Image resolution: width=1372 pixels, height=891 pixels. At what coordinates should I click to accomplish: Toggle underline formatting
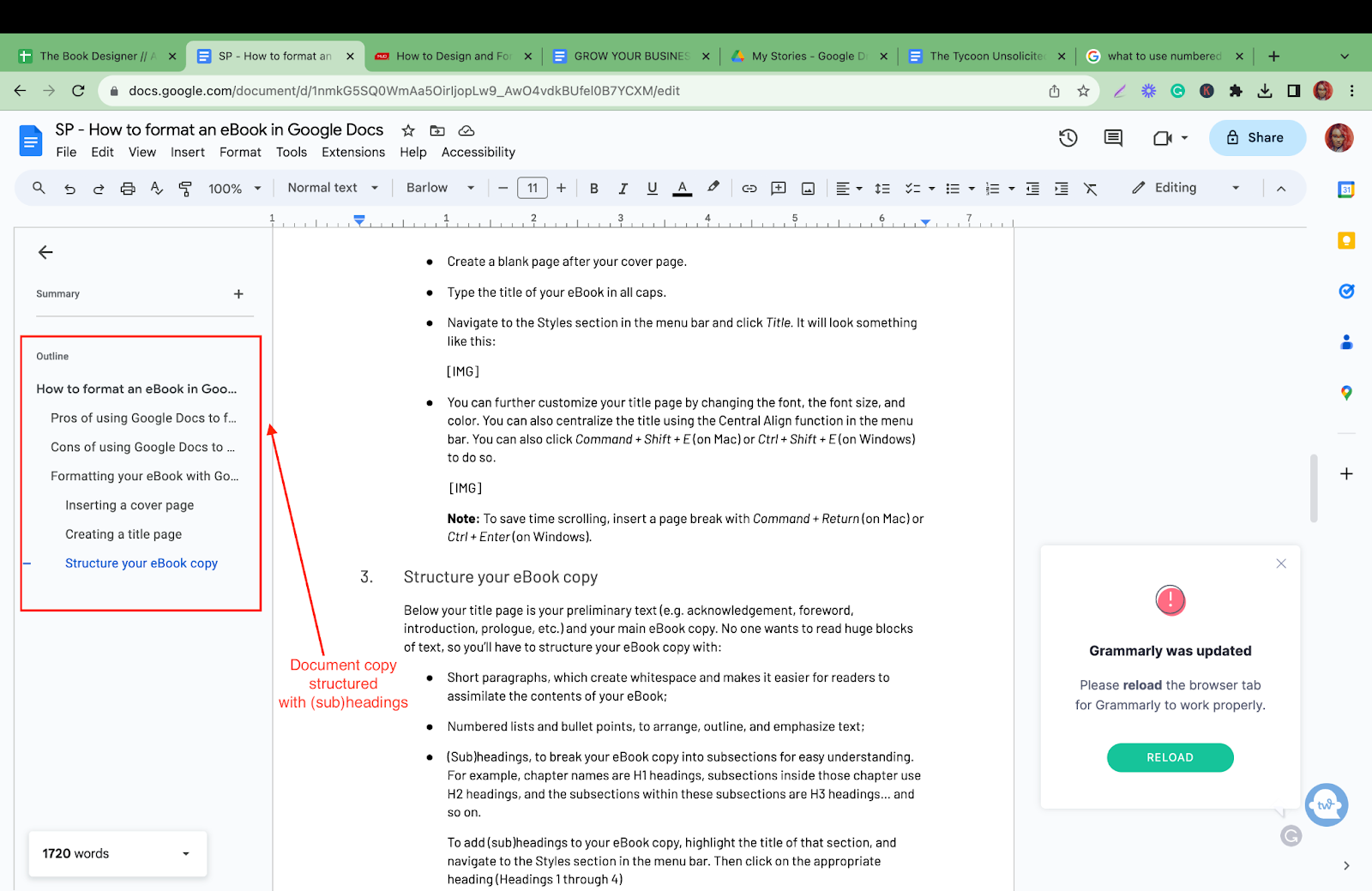pyautogui.click(x=652, y=188)
